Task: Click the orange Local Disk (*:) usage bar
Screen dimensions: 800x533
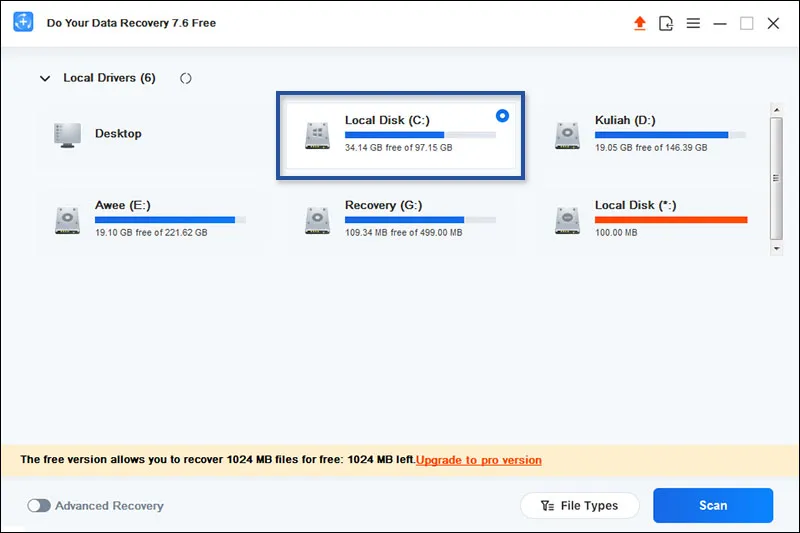Action: (x=671, y=219)
